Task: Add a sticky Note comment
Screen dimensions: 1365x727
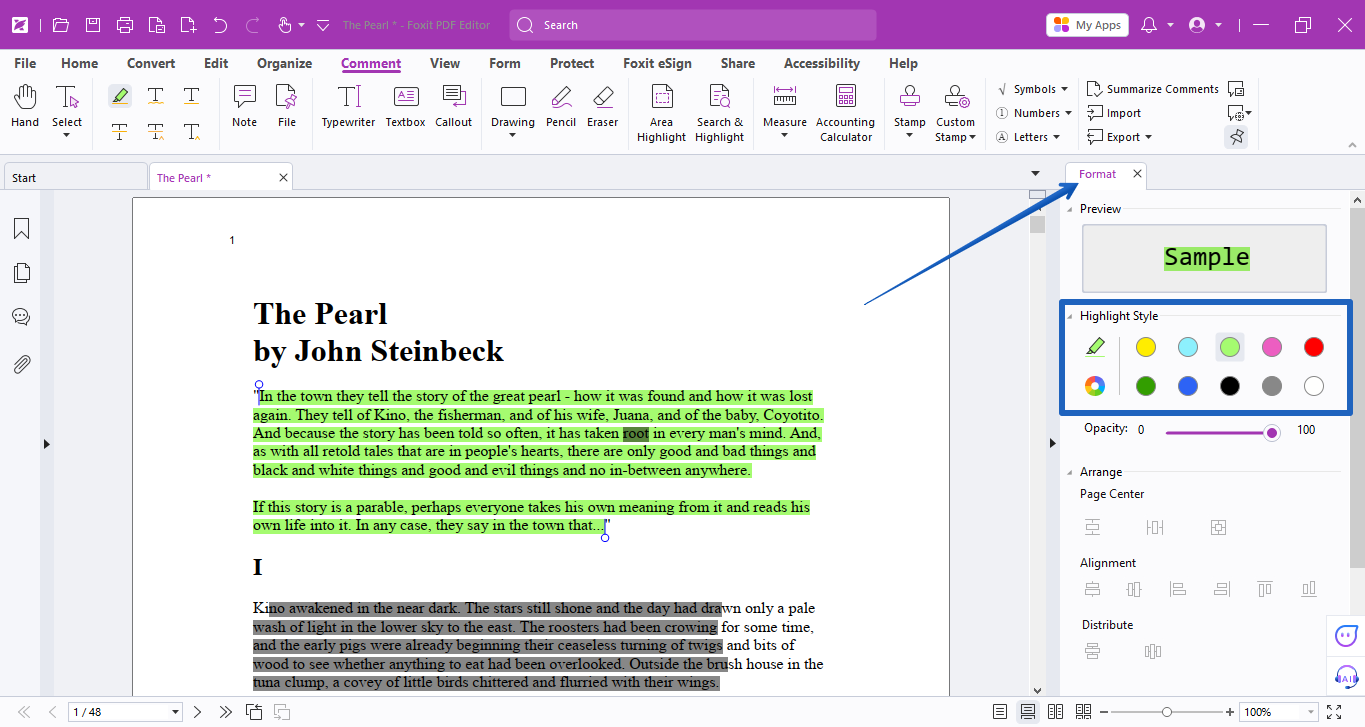Action: pos(244,107)
